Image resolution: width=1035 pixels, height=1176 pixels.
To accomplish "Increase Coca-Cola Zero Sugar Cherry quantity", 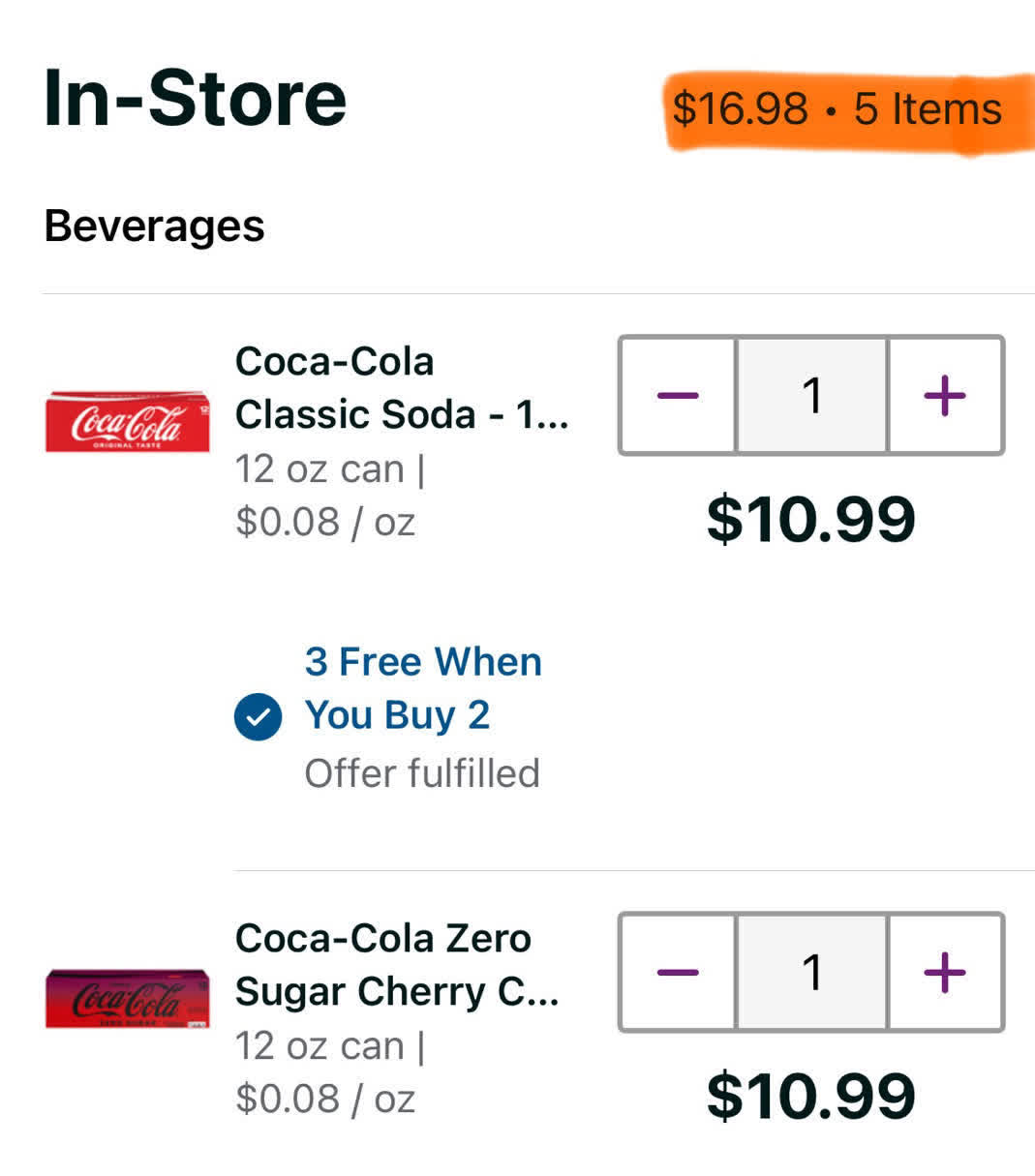I will coord(945,972).
